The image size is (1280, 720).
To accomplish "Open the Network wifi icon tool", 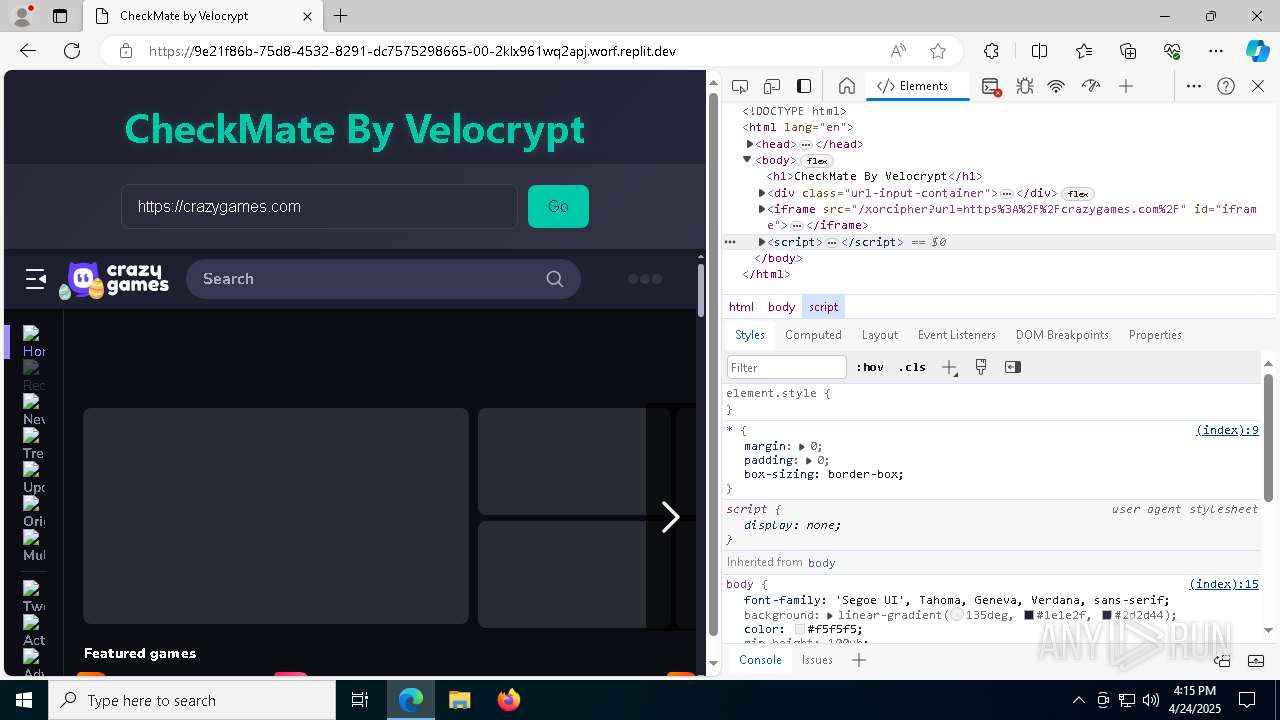I will pyautogui.click(x=1056, y=86).
